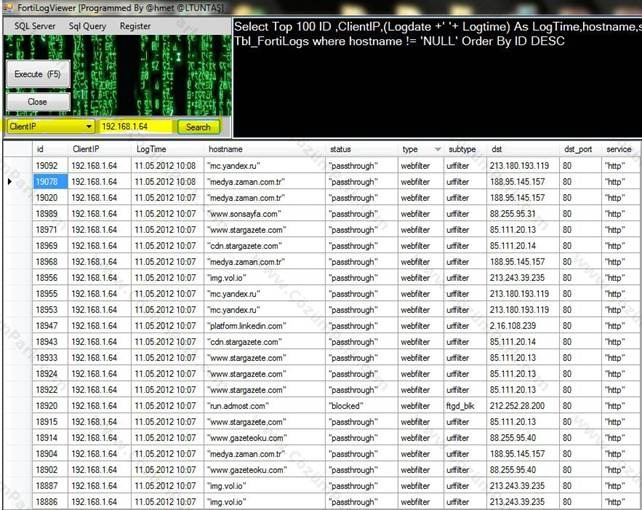This screenshot has width=642, height=510.
Task: Click the "blocked" status cell
Action: [x=362, y=406]
